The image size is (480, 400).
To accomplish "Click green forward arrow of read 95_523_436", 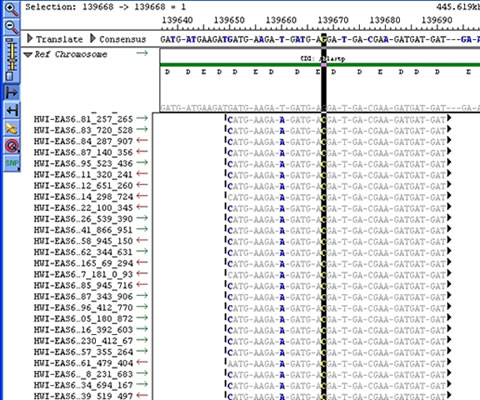I will tap(142, 162).
